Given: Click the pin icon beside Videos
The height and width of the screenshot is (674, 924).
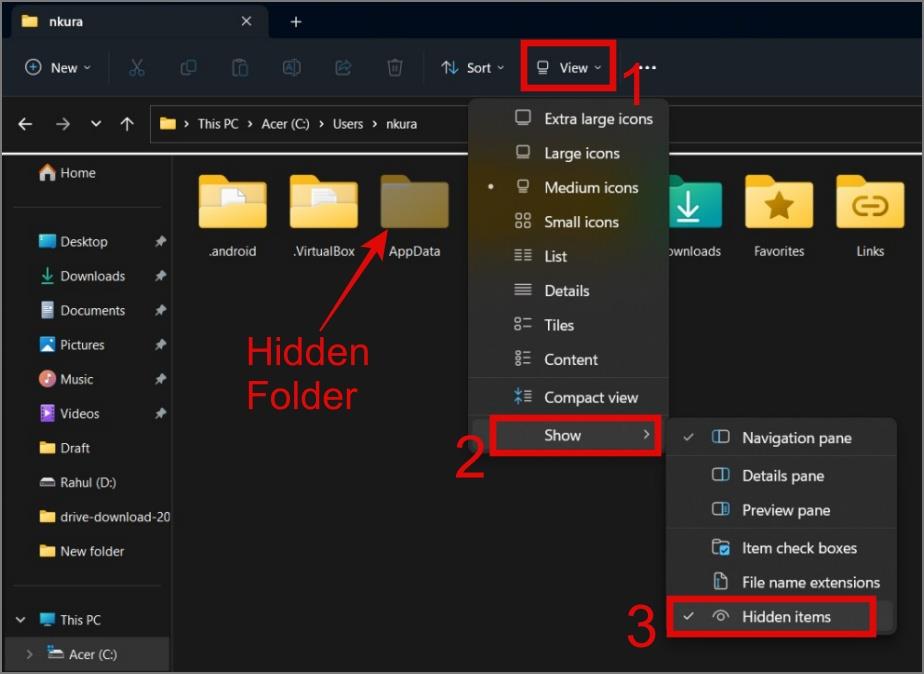Looking at the screenshot, I should (x=160, y=414).
